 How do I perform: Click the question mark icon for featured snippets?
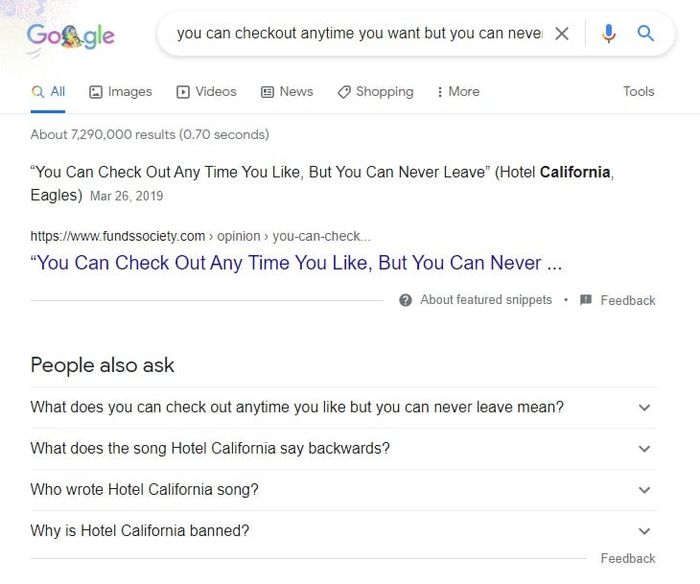(x=405, y=300)
